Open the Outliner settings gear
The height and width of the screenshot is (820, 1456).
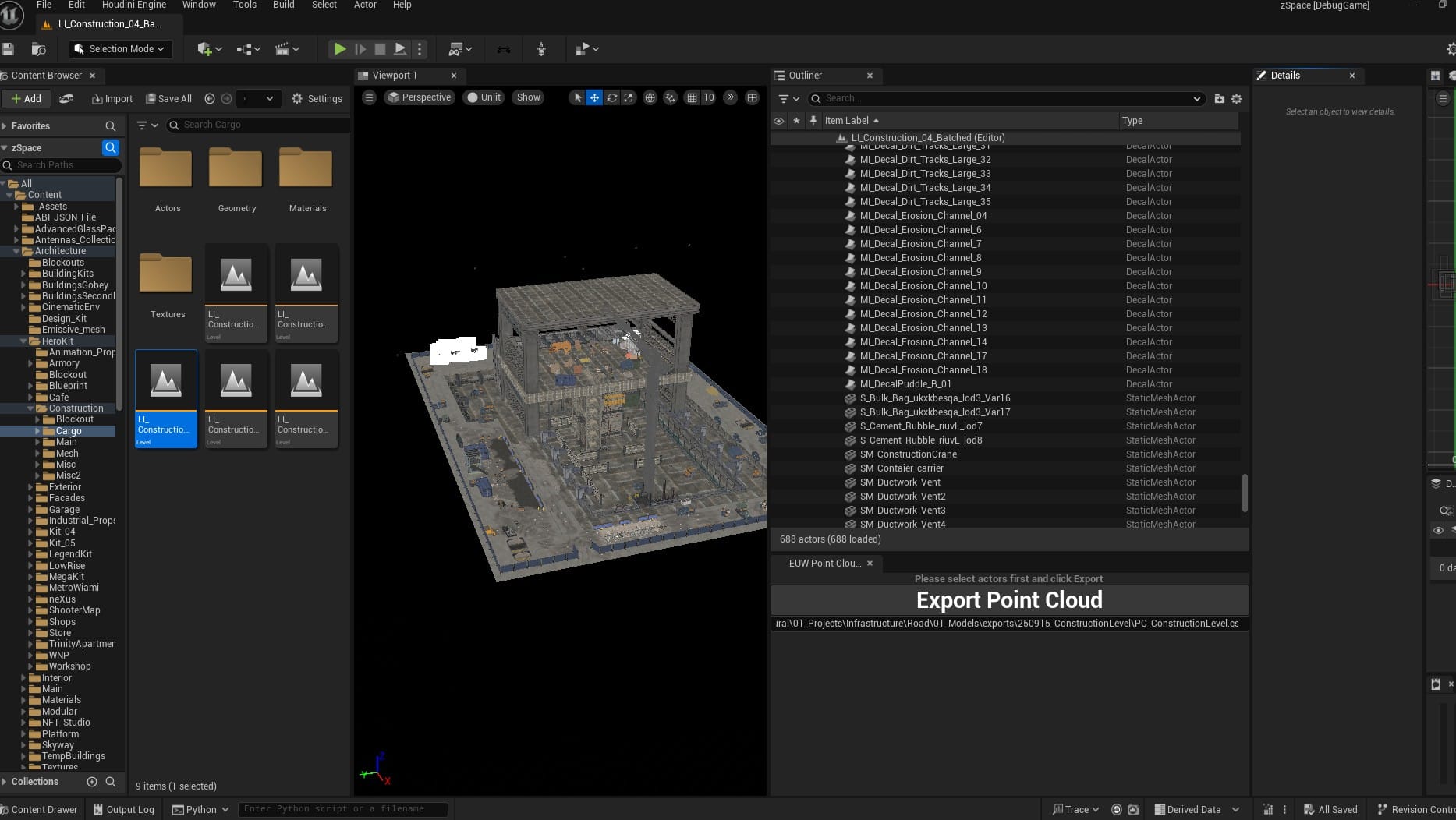pyautogui.click(x=1237, y=99)
